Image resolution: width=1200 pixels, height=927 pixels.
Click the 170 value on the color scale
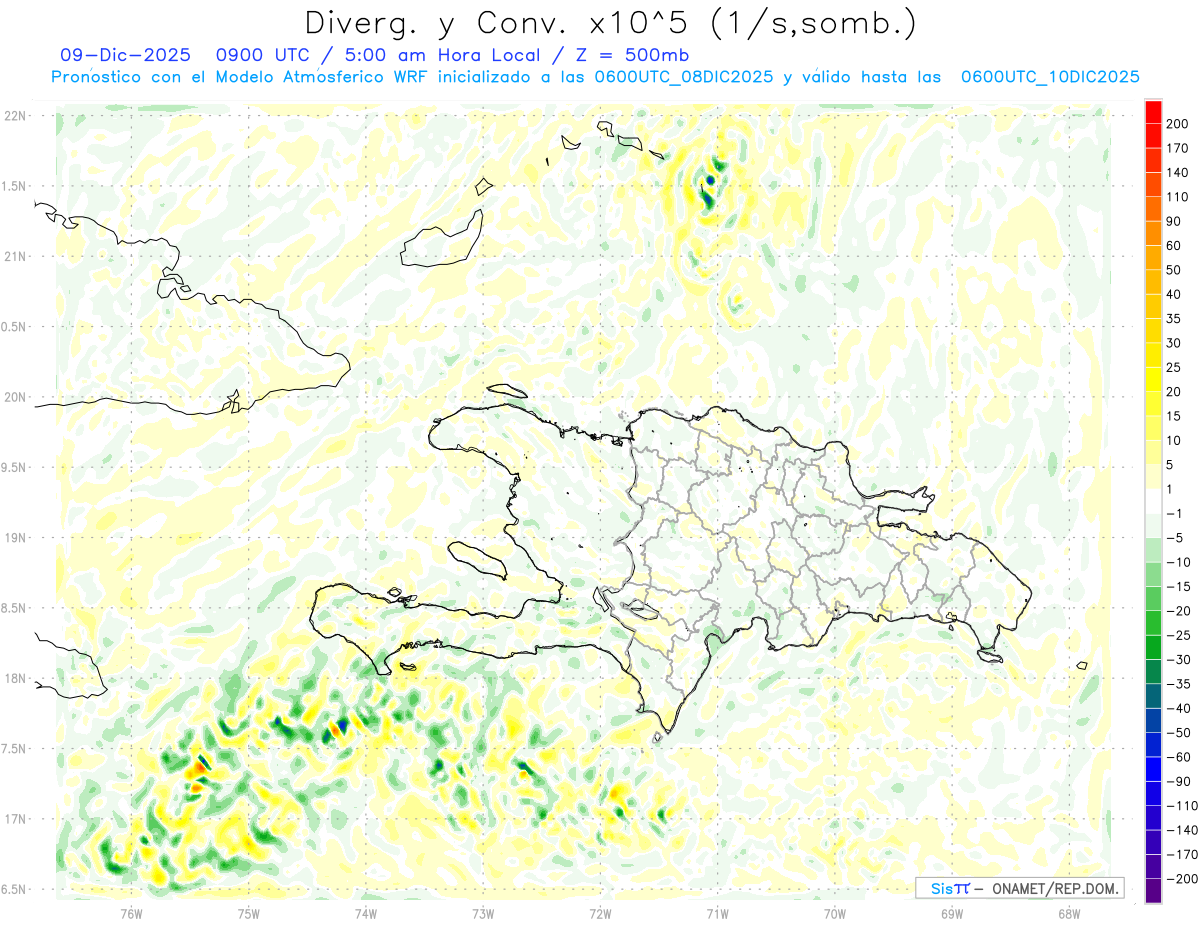[x=1178, y=148]
